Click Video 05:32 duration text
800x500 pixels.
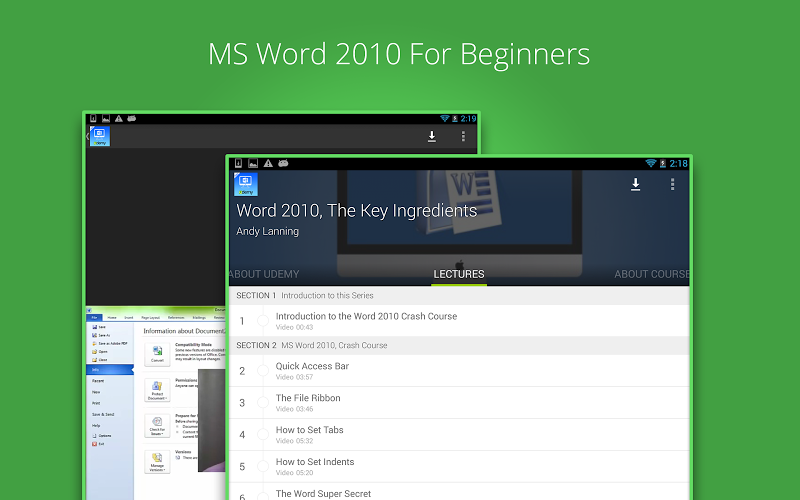pyautogui.click(x=294, y=441)
